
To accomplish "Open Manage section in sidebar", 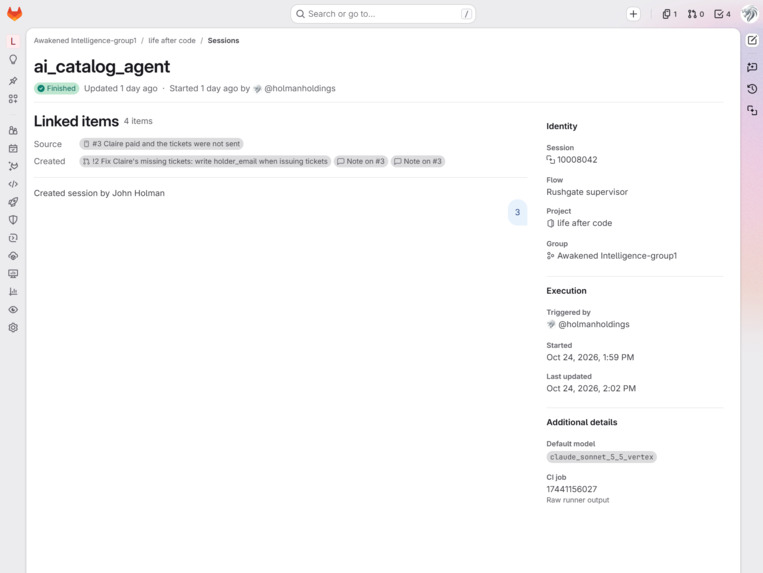I will 13,130.
